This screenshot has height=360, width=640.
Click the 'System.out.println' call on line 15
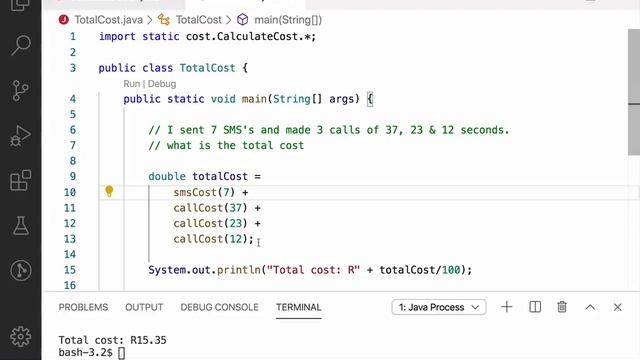coord(204,270)
